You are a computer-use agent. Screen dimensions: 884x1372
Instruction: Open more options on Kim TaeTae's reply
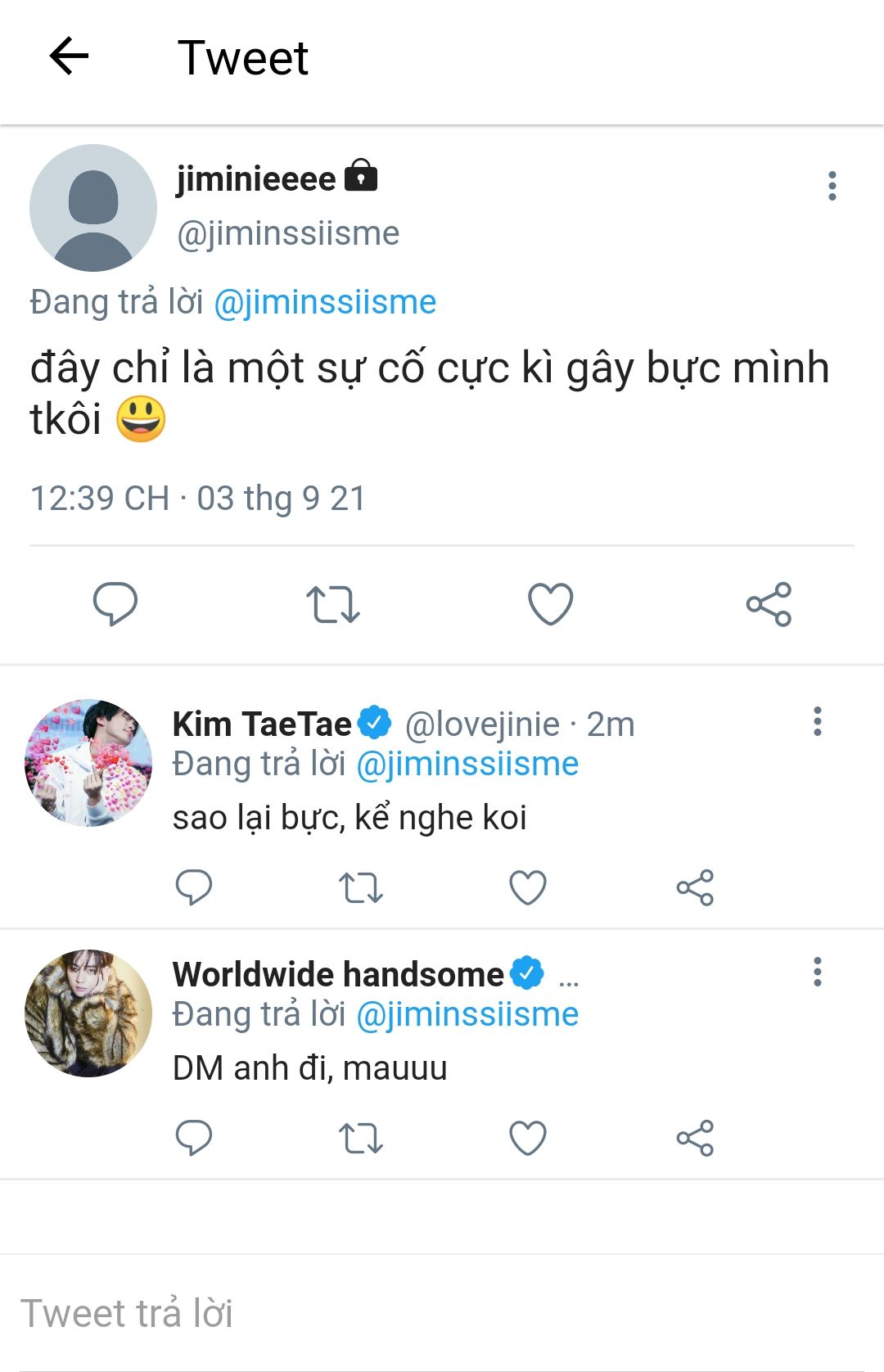pyautogui.click(x=817, y=721)
